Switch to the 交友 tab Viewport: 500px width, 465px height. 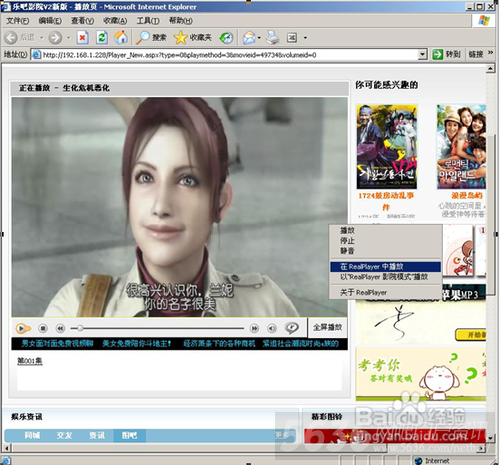click(64, 435)
